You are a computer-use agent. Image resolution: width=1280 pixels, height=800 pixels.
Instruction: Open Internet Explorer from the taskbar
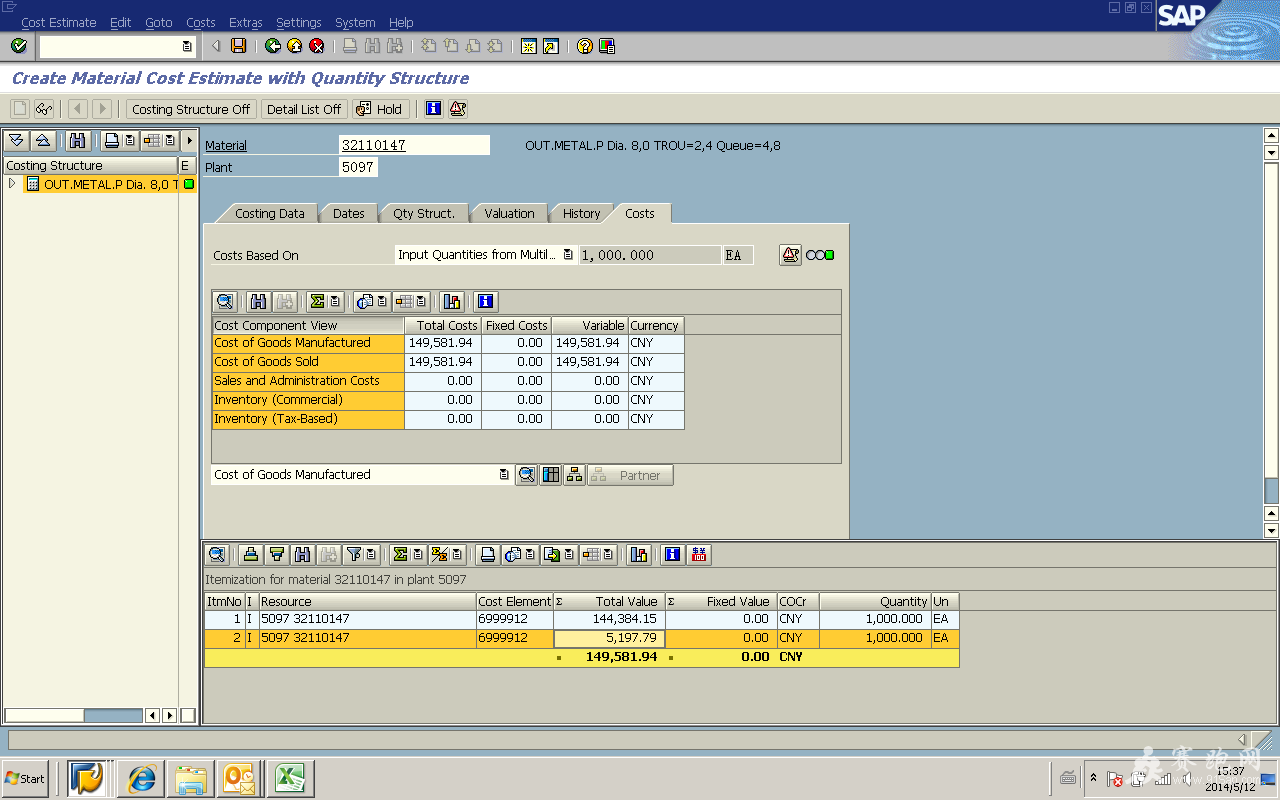(142, 778)
